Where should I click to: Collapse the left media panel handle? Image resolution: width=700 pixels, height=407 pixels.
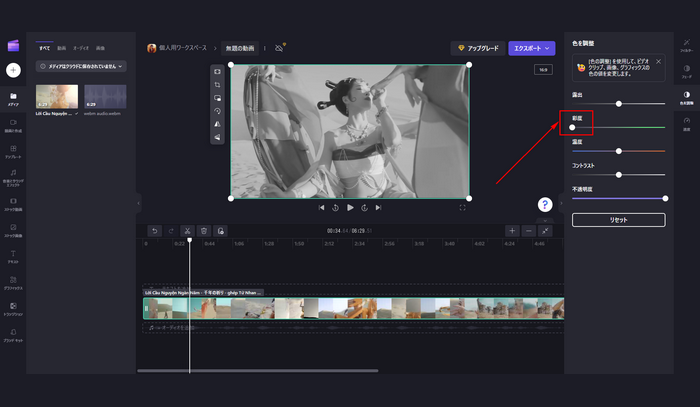click(138, 203)
